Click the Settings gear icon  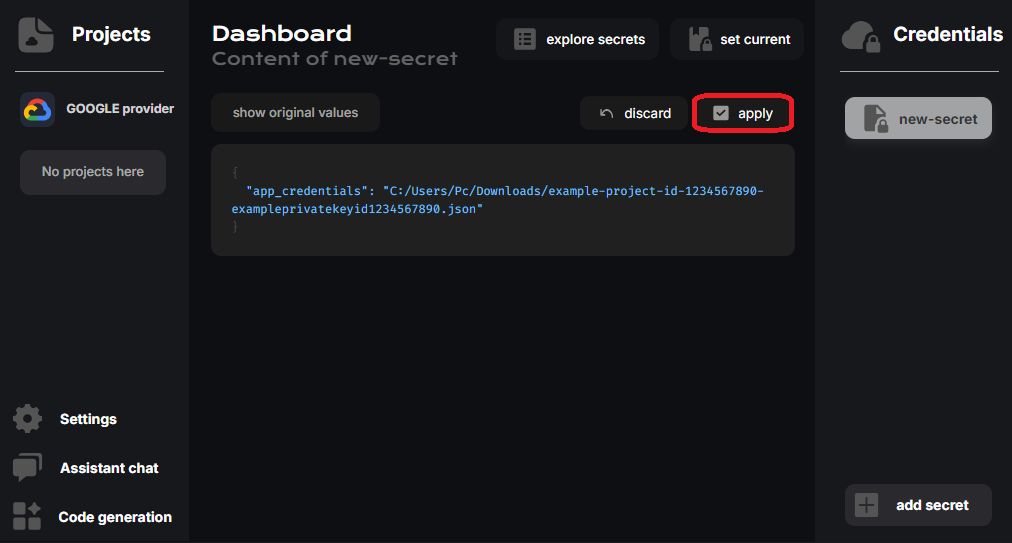point(28,419)
